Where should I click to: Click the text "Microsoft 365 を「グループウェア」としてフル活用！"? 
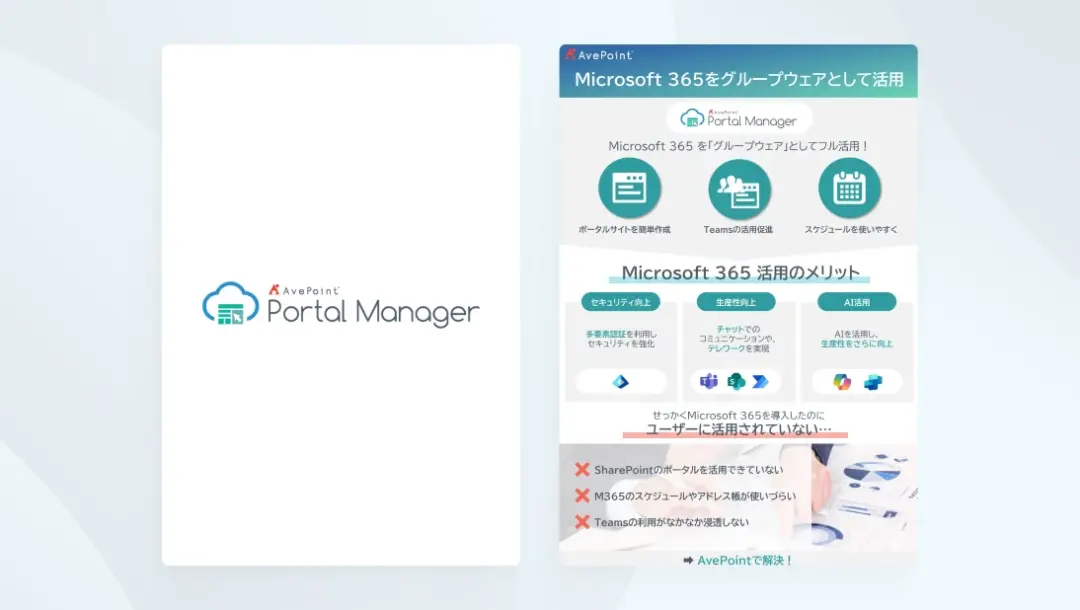[738, 146]
